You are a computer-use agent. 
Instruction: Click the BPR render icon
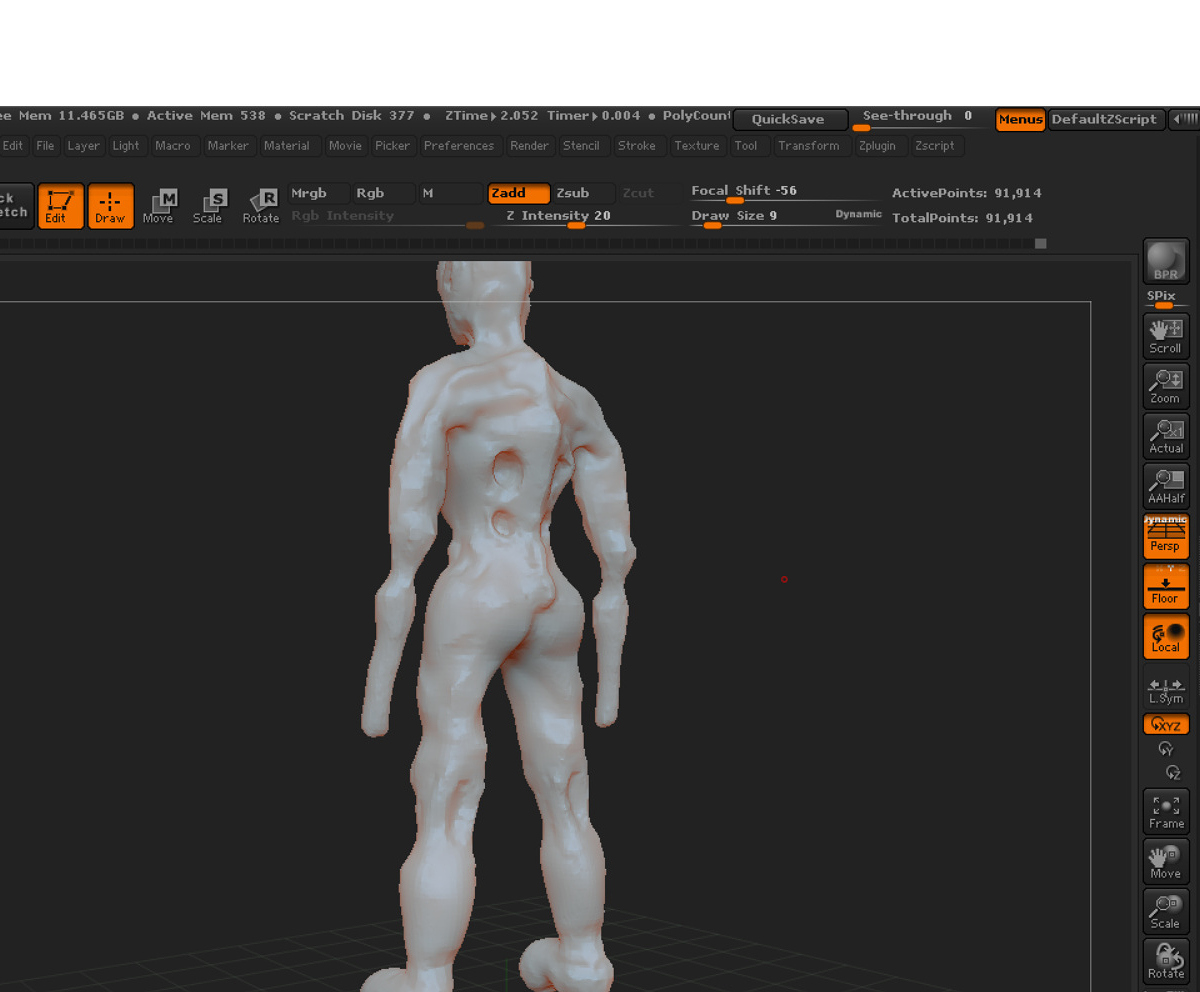[x=1166, y=262]
